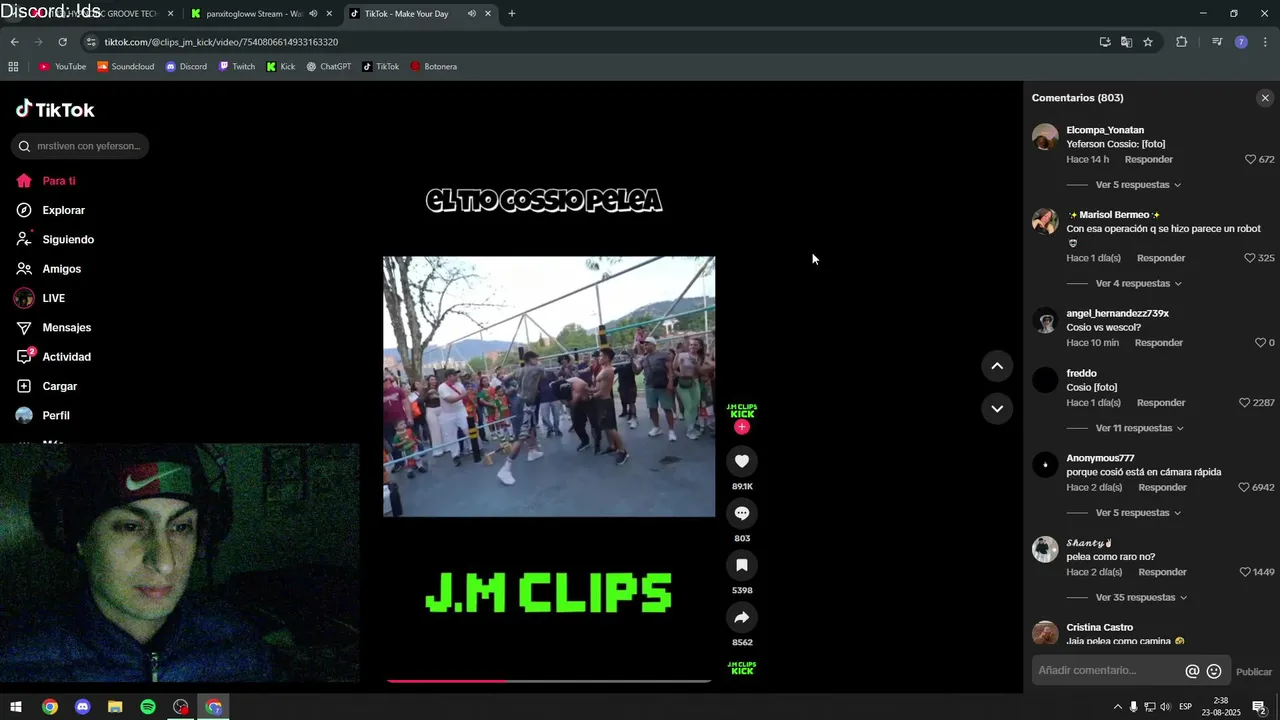The height and width of the screenshot is (720, 1280).
Task: Insert a mention with the @ icon
Action: pos(1192,671)
